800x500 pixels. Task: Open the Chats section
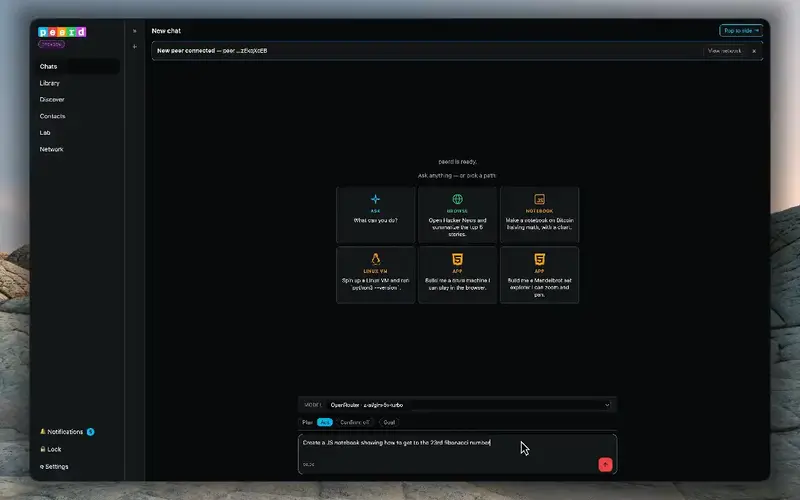click(79, 66)
